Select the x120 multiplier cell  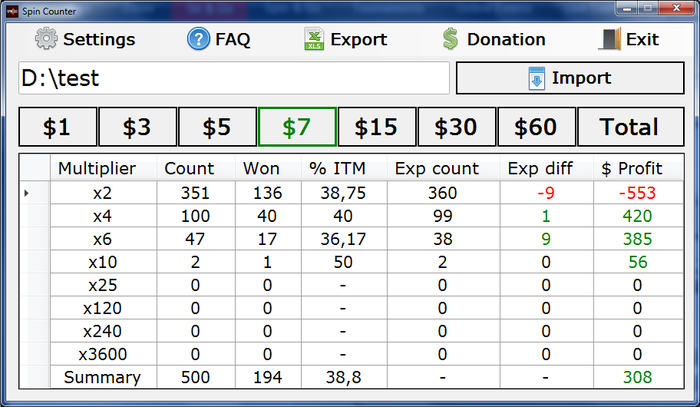pos(103,308)
